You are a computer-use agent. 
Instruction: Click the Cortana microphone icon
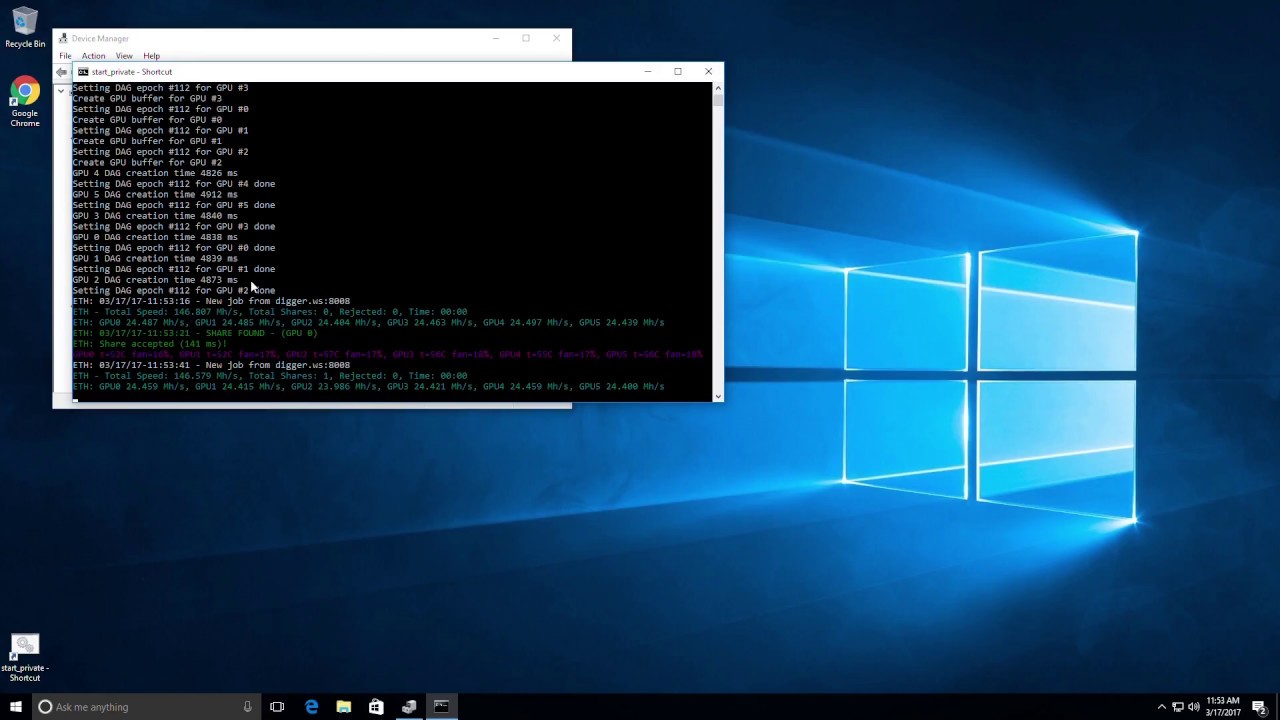pyautogui.click(x=247, y=707)
